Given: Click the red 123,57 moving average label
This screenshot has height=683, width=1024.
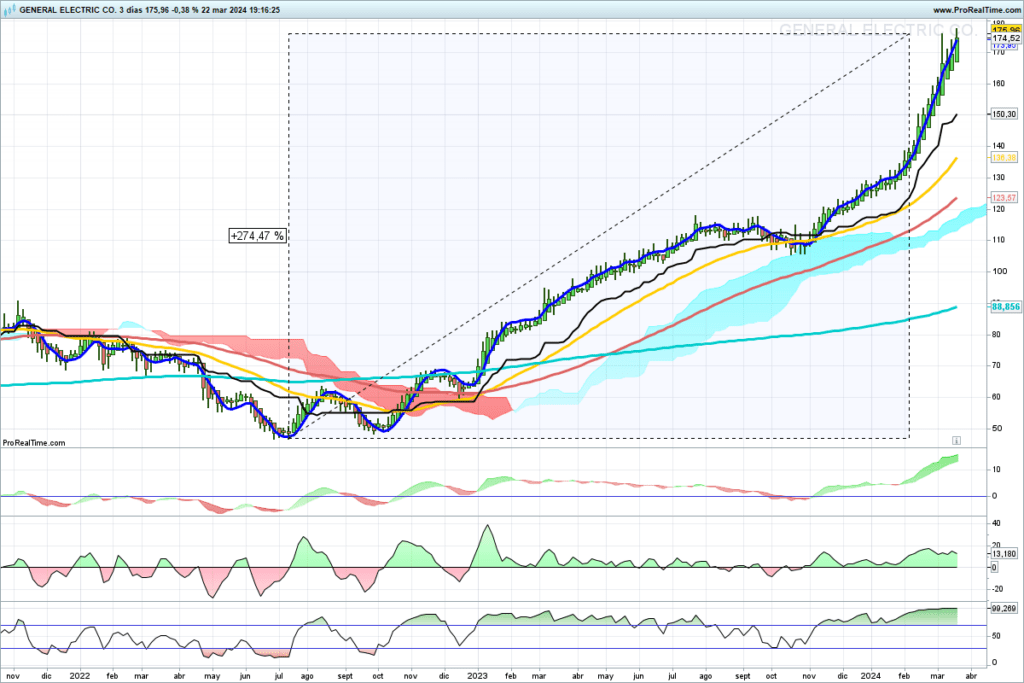Looking at the screenshot, I should pos(1004,197).
